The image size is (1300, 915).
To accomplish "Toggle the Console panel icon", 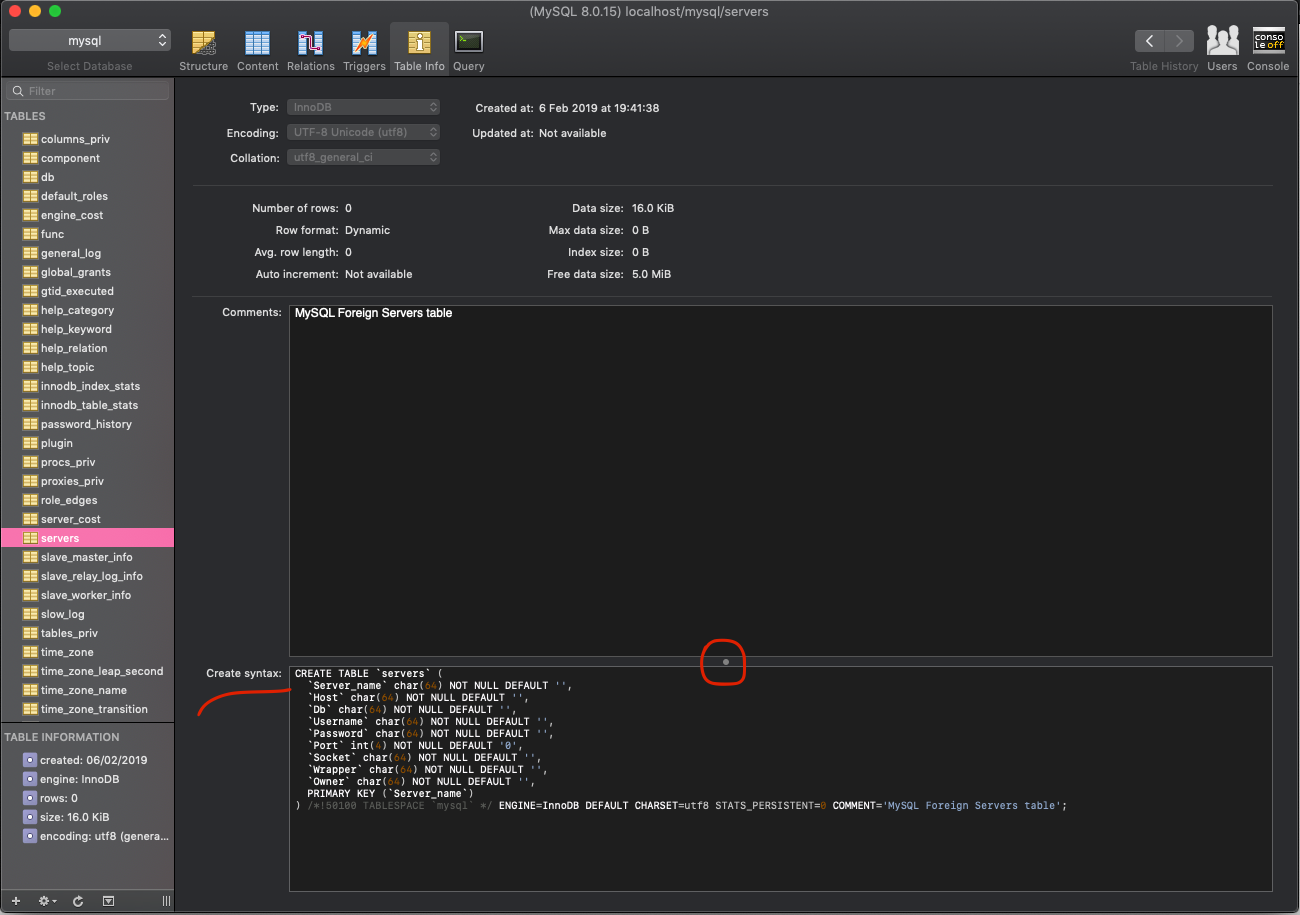I will [x=1268, y=43].
